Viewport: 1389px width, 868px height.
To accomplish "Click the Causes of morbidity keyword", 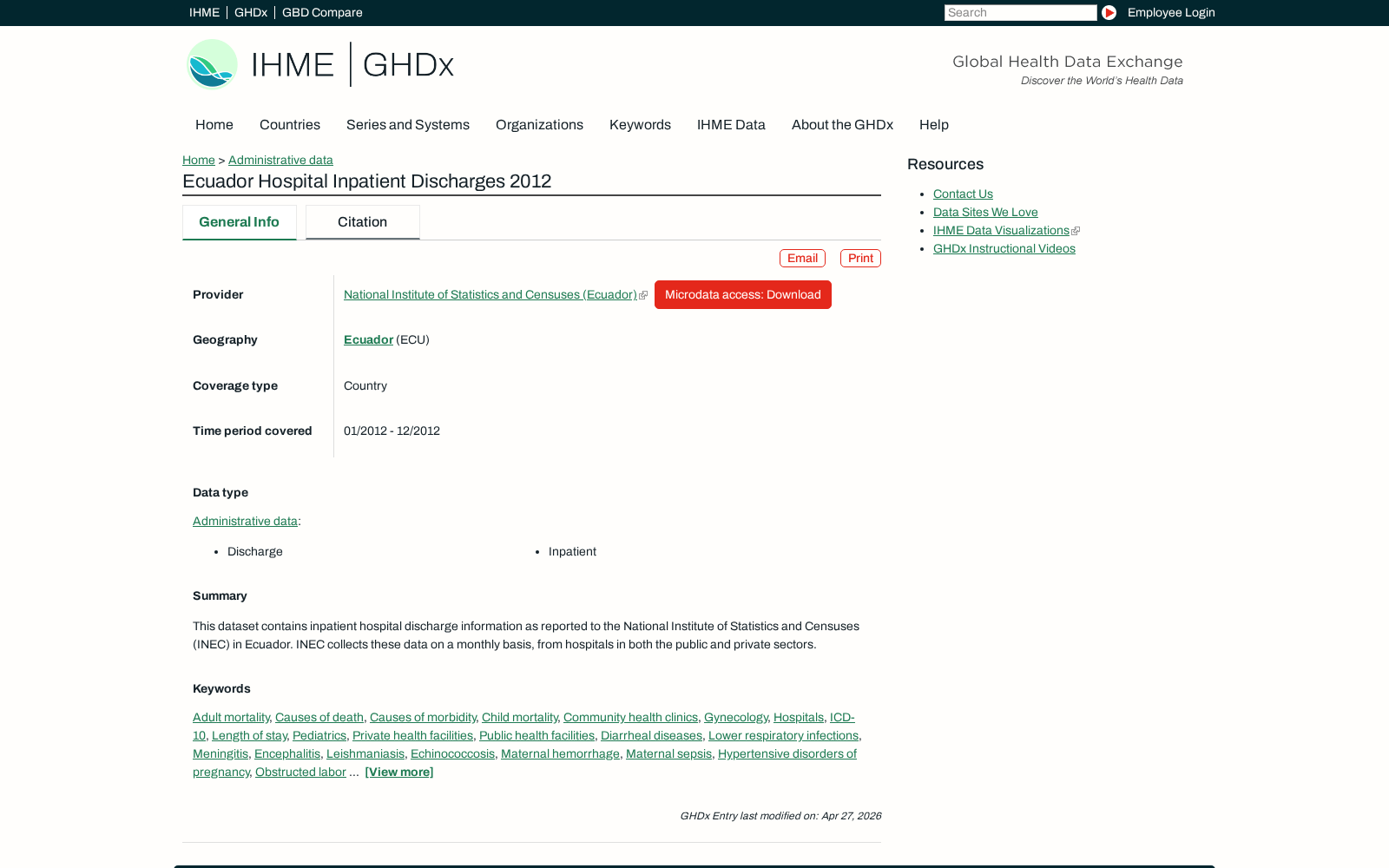I will pos(423,718).
